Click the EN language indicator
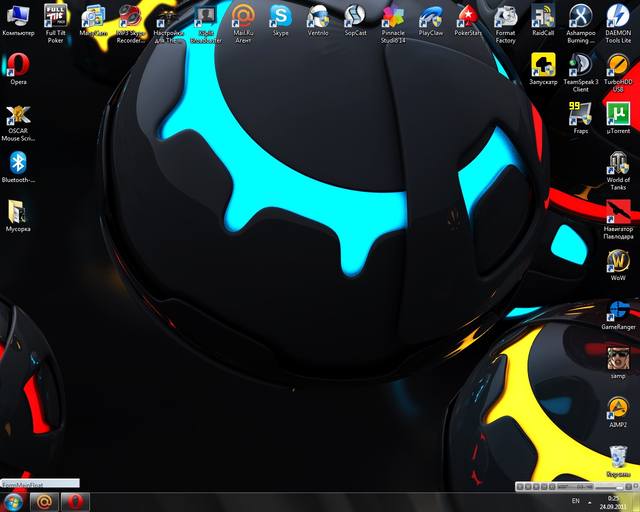This screenshot has height=512, width=640. 574,500
